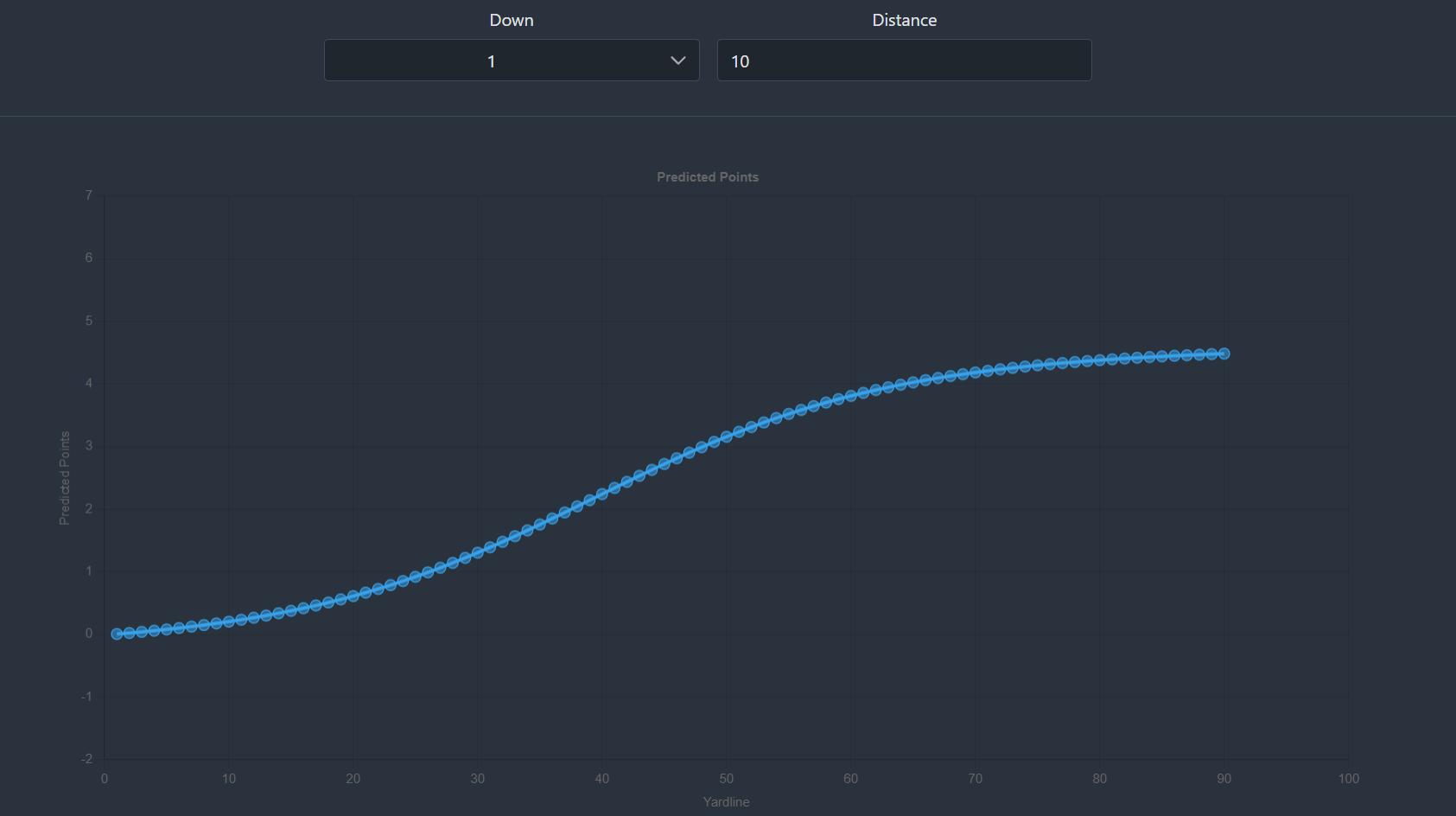Viewport: 1456px width, 816px height.
Task: Click the y-axis tick labeled 4
Action: [88, 383]
